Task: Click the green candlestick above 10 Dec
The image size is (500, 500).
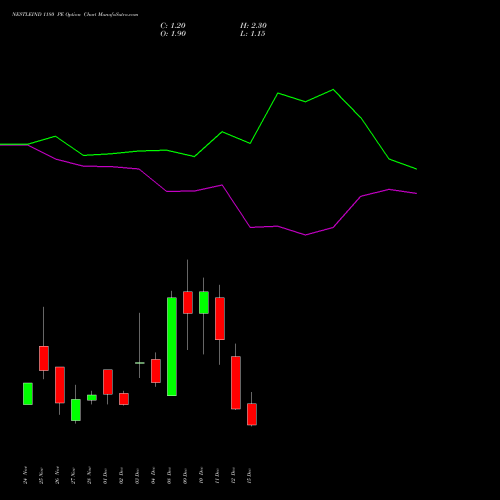Action: (204, 302)
